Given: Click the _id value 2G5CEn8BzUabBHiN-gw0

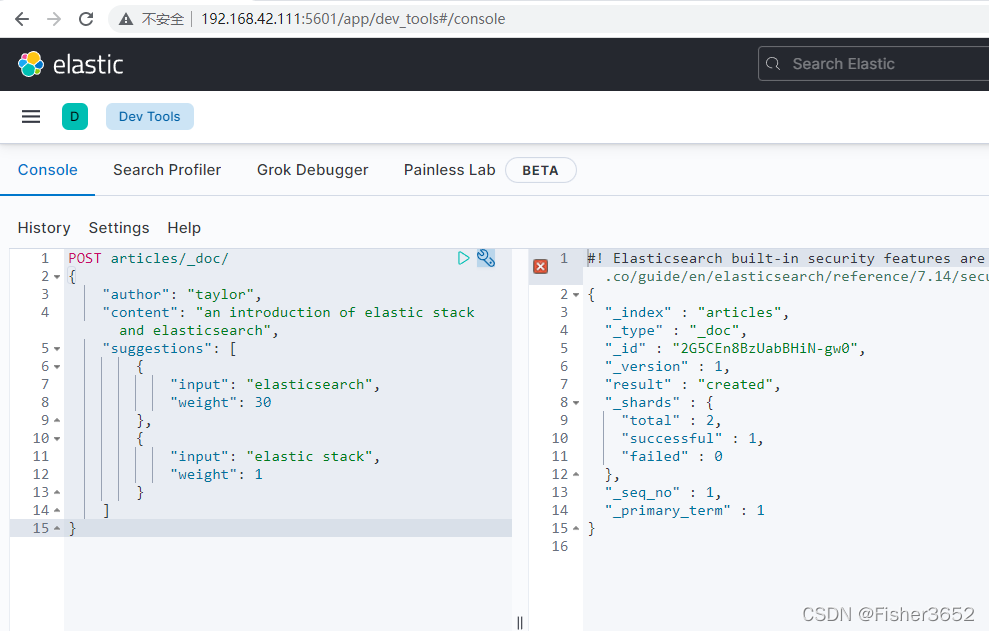Looking at the screenshot, I should [x=765, y=348].
